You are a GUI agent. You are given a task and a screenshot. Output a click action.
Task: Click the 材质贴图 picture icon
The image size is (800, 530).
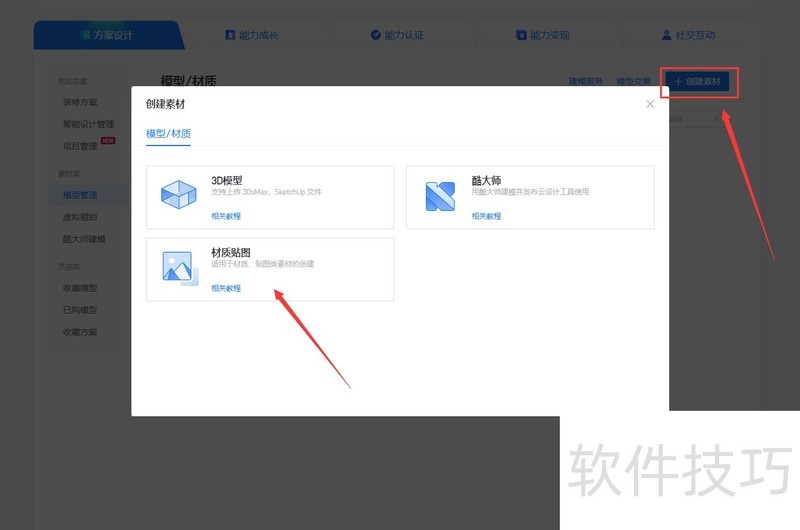click(x=178, y=268)
